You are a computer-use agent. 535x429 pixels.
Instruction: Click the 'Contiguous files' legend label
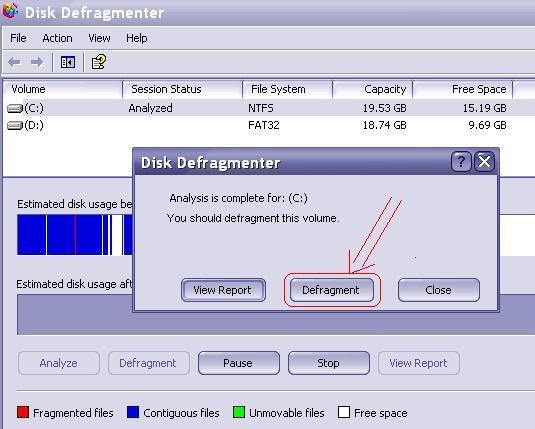coord(182,413)
